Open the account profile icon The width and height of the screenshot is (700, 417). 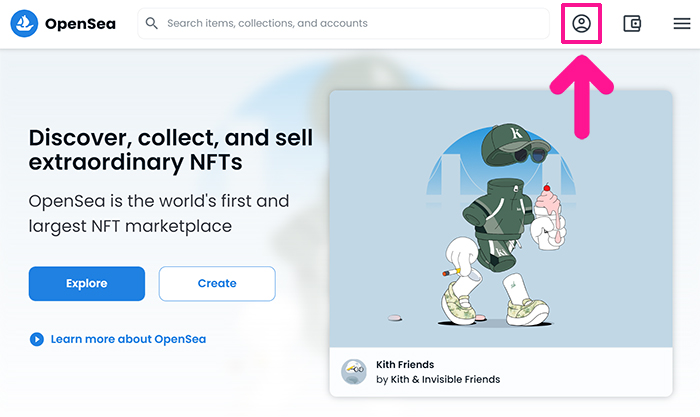coord(581,23)
